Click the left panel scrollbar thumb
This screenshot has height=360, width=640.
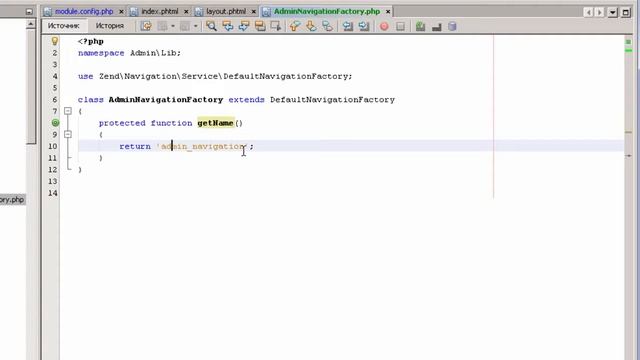click(31, 87)
